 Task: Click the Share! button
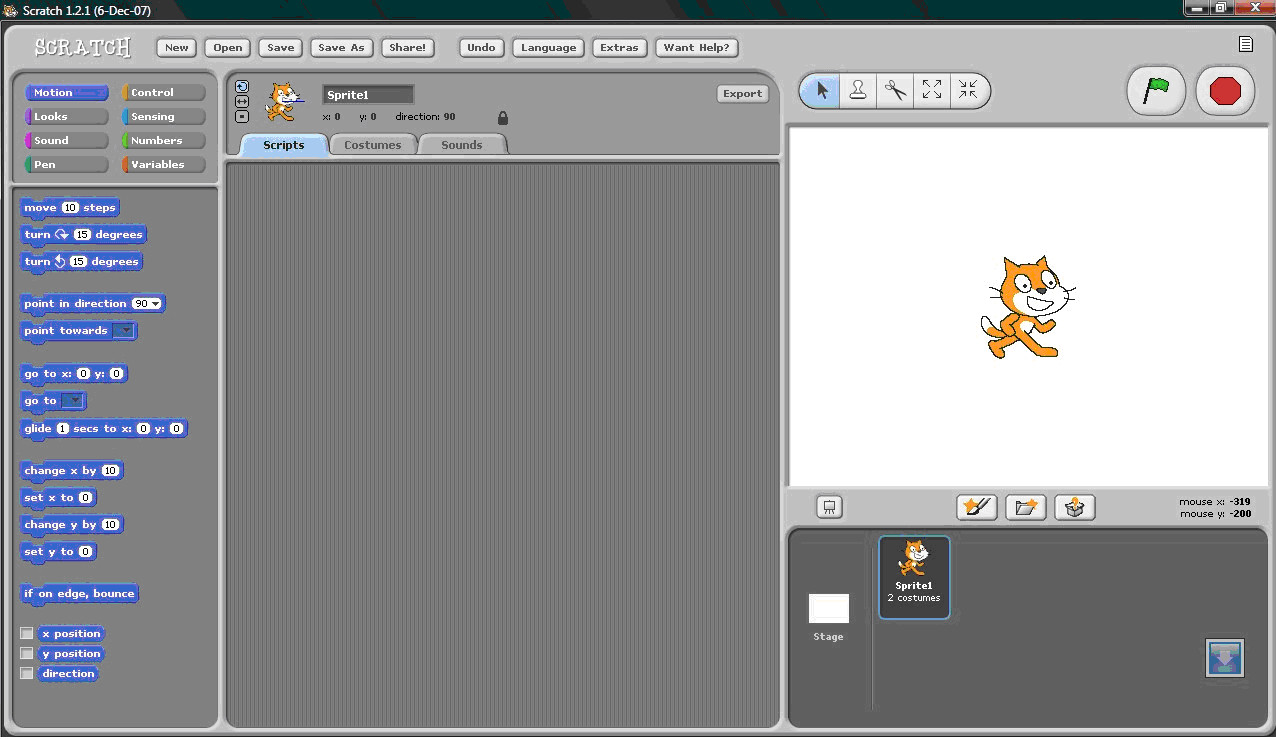click(407, 47)
